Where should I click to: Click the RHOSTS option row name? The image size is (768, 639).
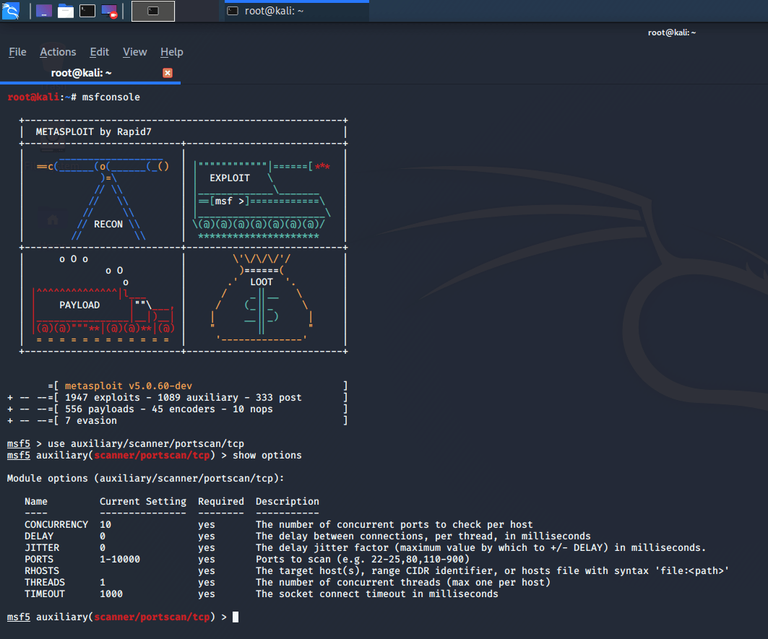coord(42,571)
